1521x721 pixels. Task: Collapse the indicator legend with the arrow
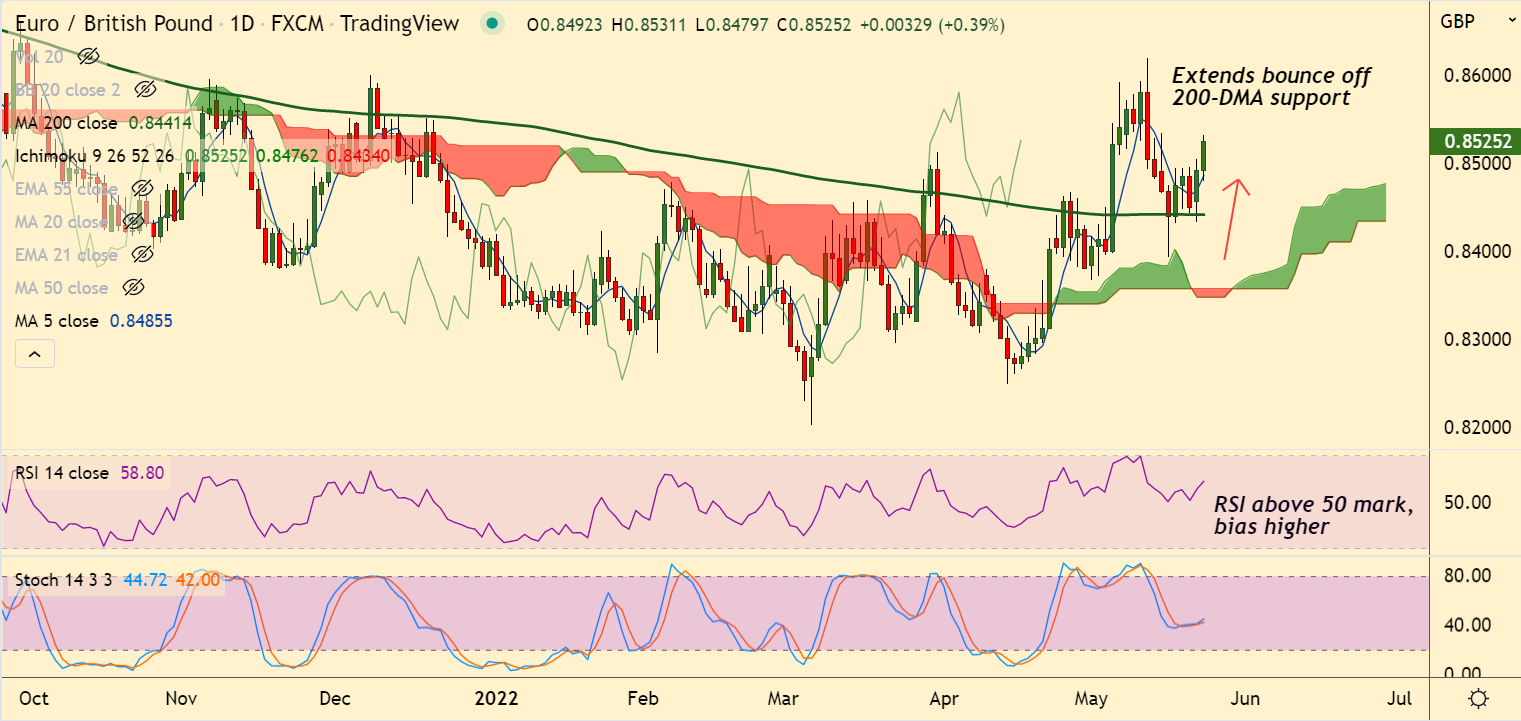point(34,353)
